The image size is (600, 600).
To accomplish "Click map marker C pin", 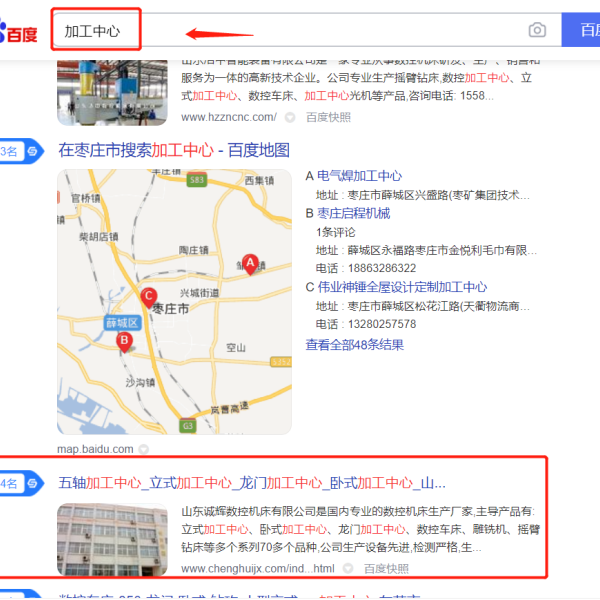I will (148, 297).
